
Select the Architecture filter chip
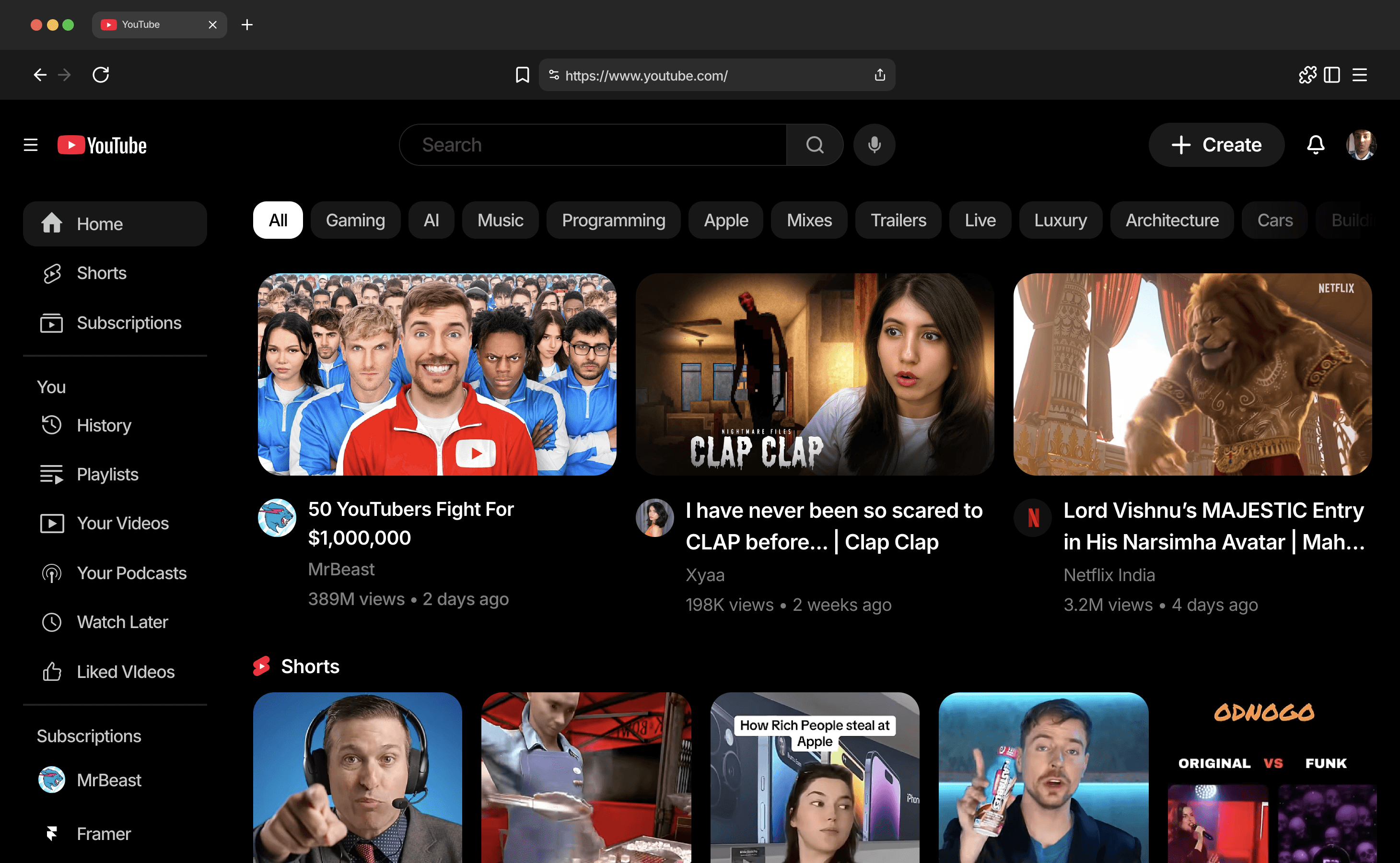(1172, 221)
